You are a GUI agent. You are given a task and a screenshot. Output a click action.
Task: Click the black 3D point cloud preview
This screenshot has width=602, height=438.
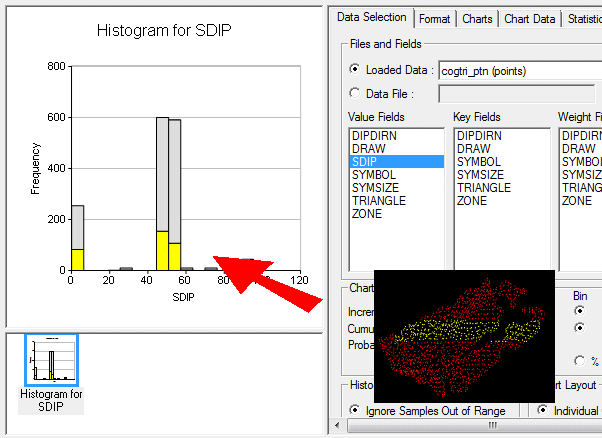pos(463,335)
